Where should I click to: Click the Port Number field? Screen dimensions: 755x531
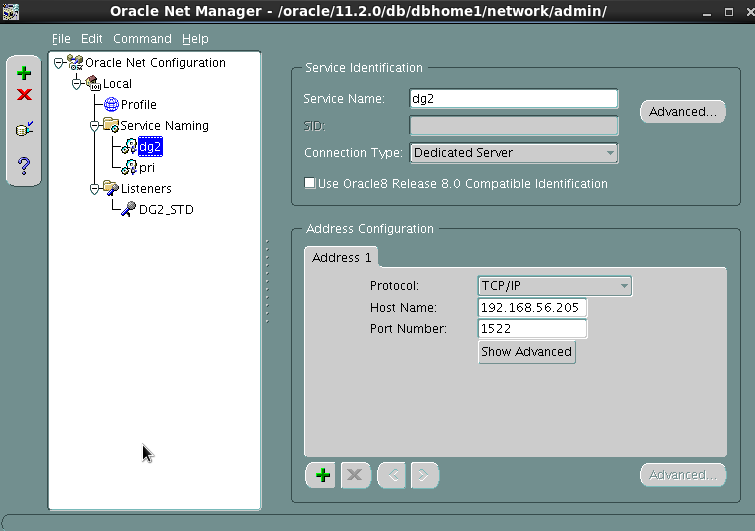point(532,329)
